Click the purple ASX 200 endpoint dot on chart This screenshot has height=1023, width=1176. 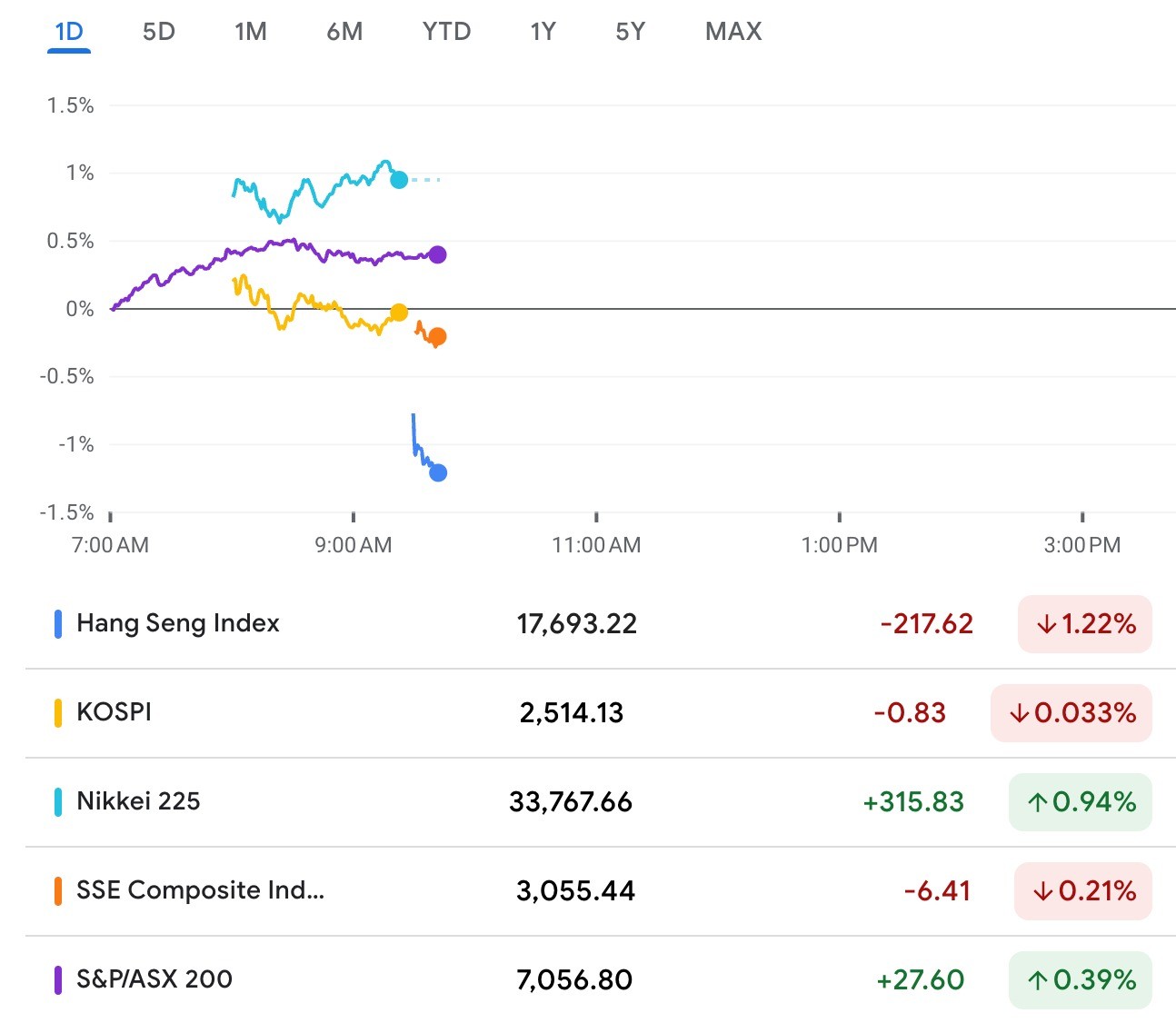point(437,254)
